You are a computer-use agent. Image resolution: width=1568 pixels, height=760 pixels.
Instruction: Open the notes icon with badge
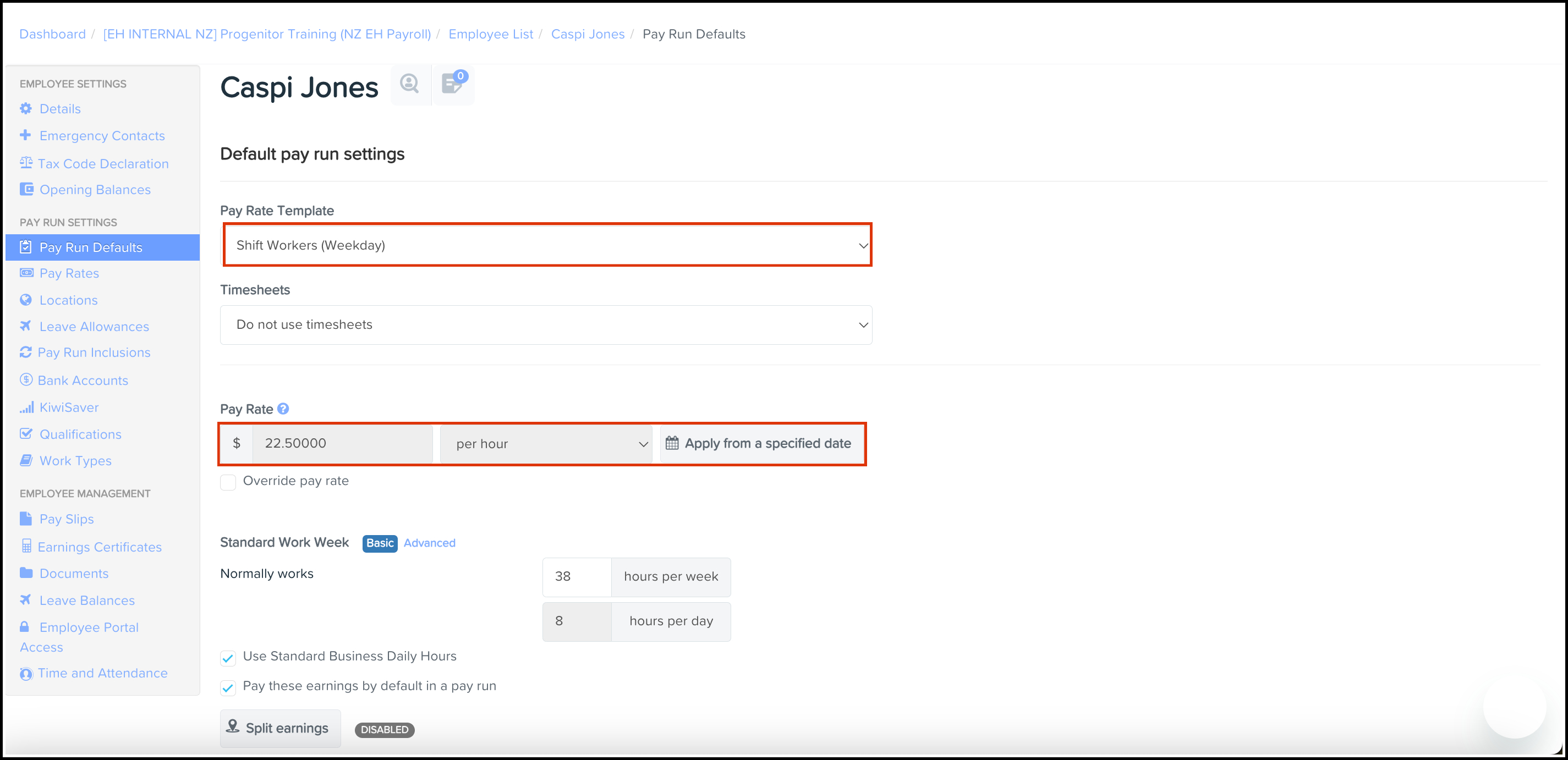coord(453,84)
